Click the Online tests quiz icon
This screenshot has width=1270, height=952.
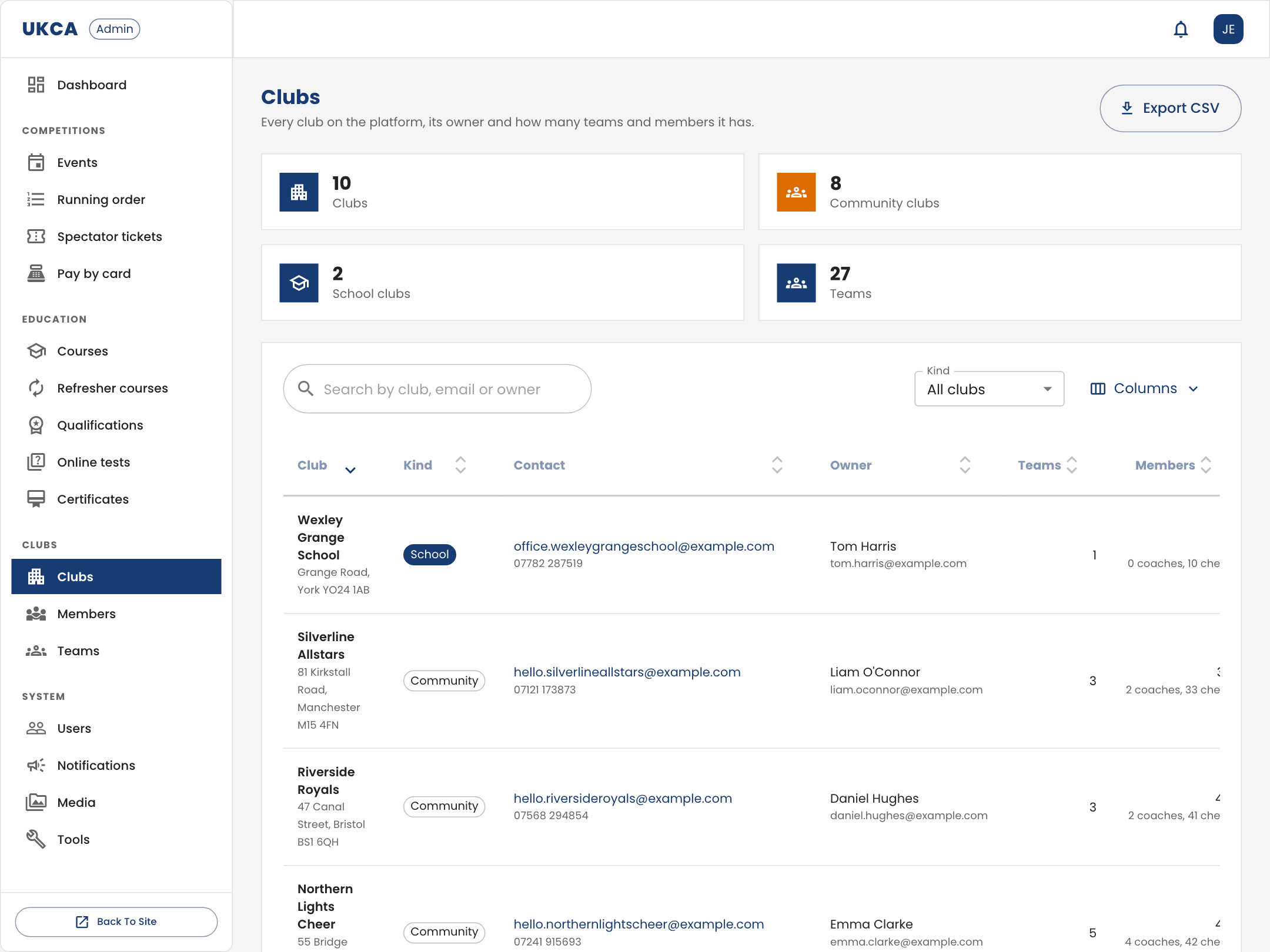36,462
